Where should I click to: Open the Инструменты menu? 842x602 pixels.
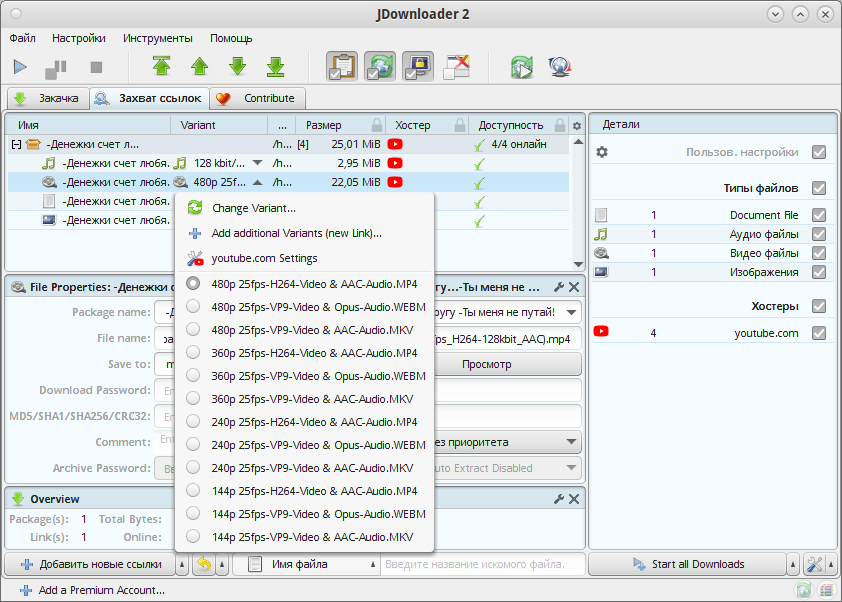tap(158, 38)
